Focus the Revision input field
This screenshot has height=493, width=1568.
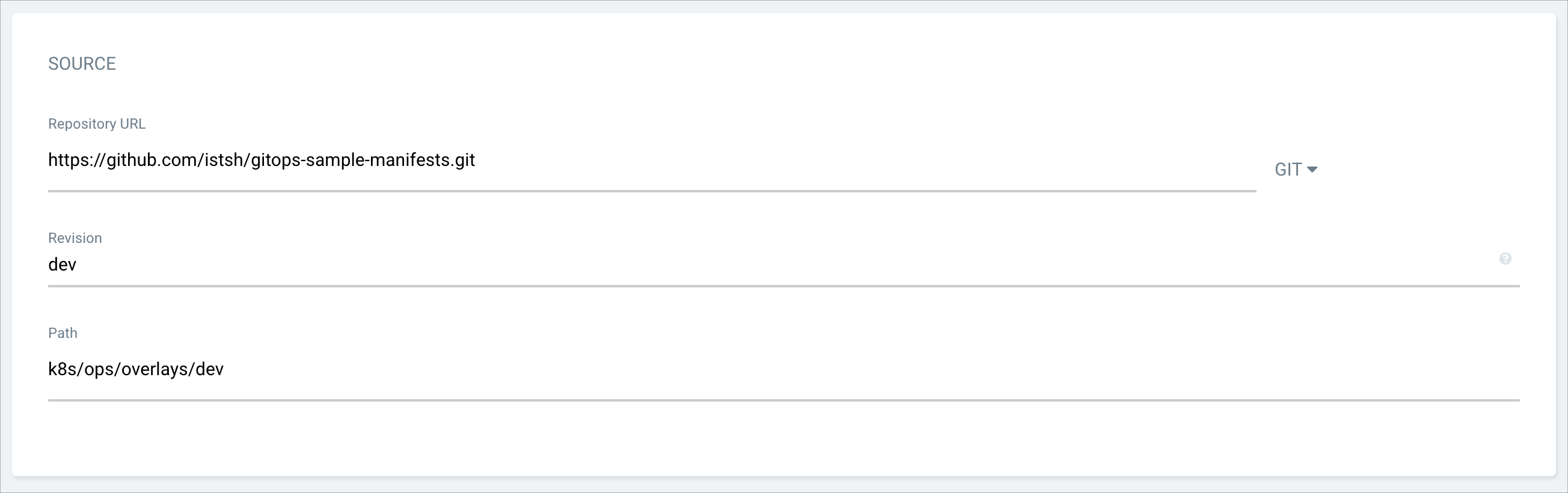tap(730, 265)
